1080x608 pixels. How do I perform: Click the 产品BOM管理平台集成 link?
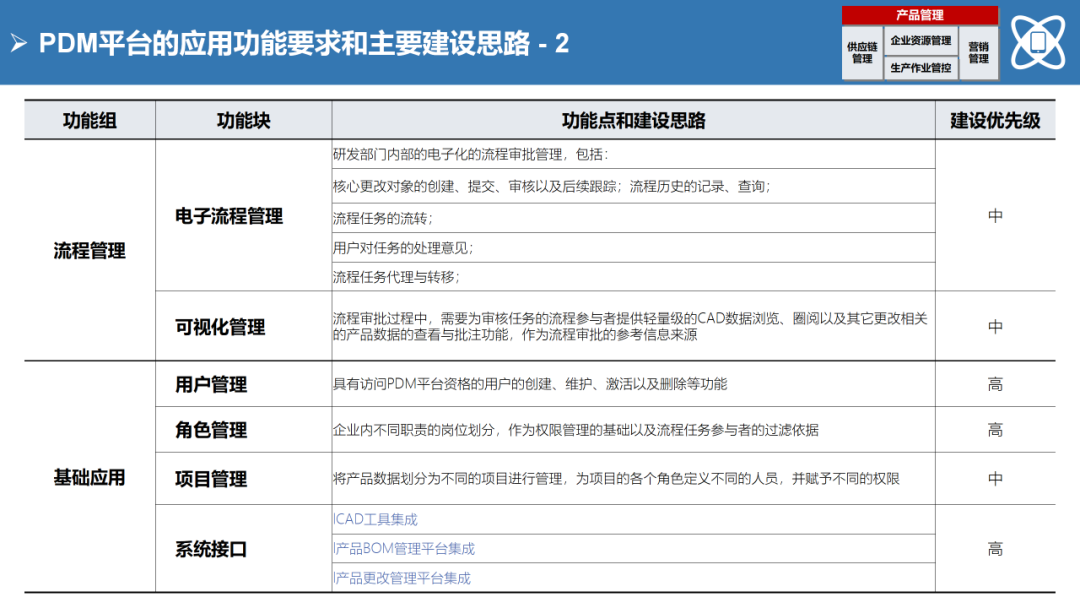404,548
